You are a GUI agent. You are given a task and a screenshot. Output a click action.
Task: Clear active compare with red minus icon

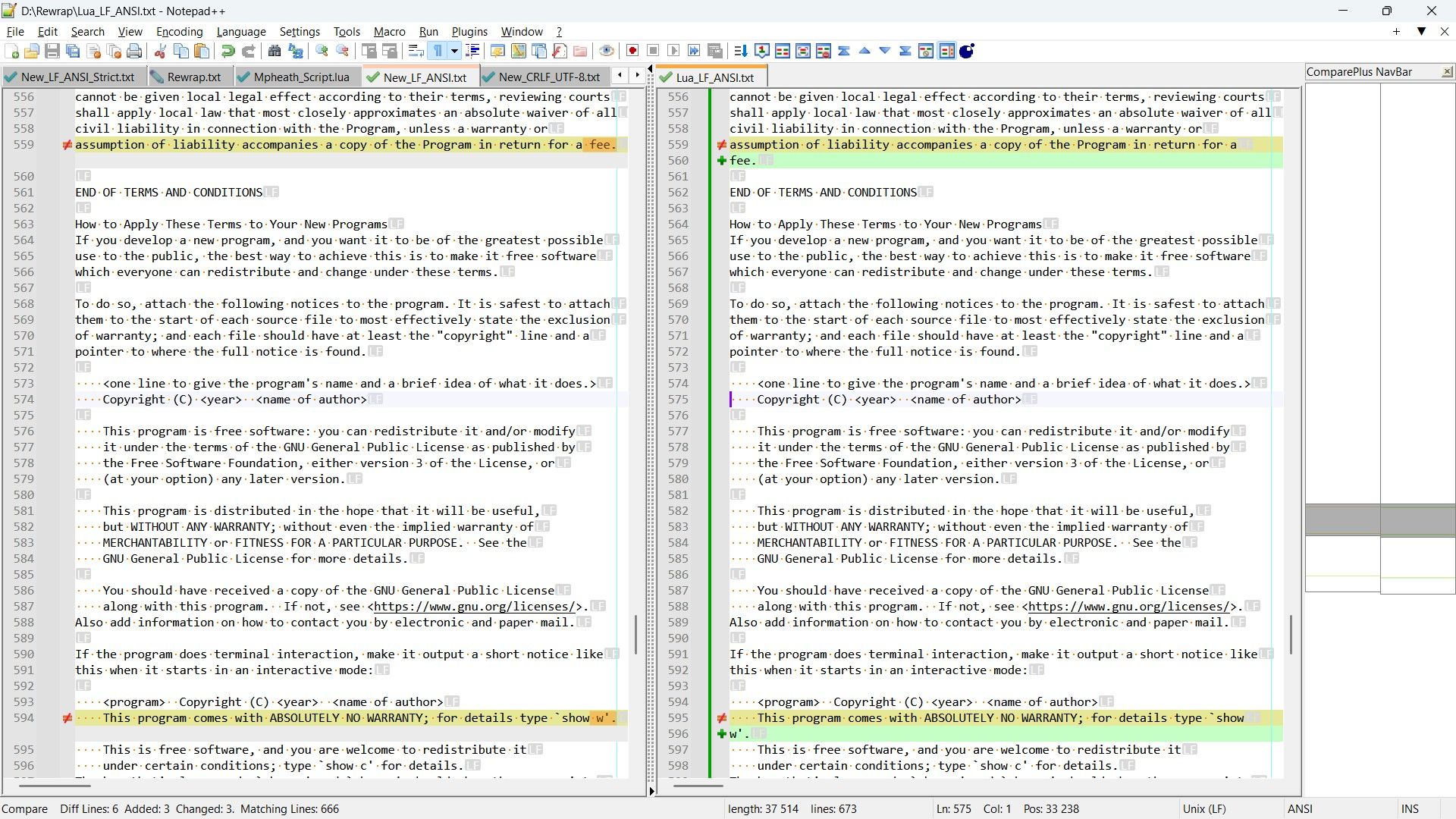coord(824,51)
